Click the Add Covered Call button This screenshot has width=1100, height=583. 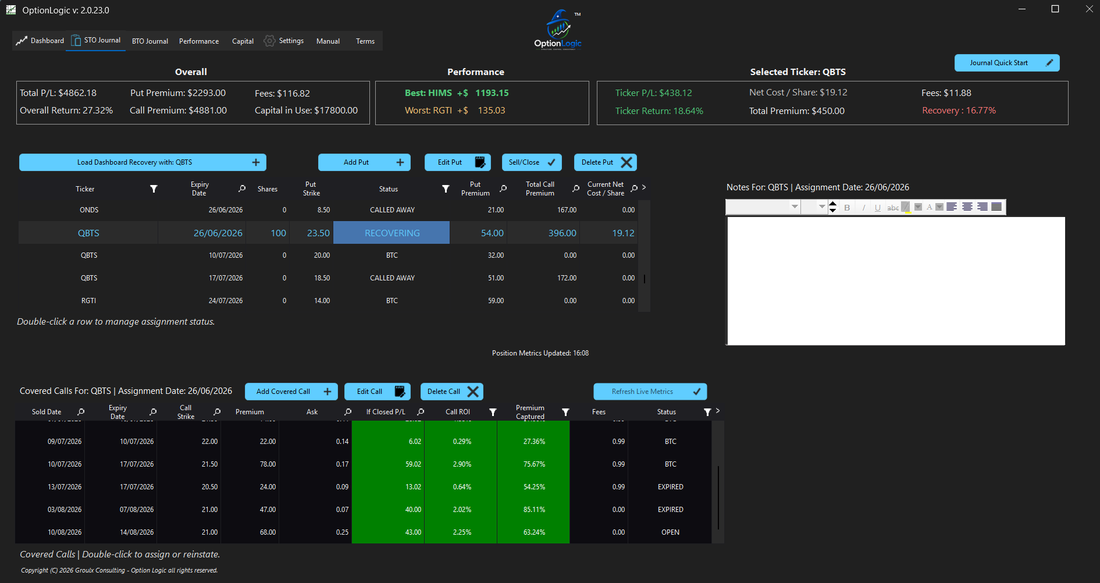[x=291, y=391]
